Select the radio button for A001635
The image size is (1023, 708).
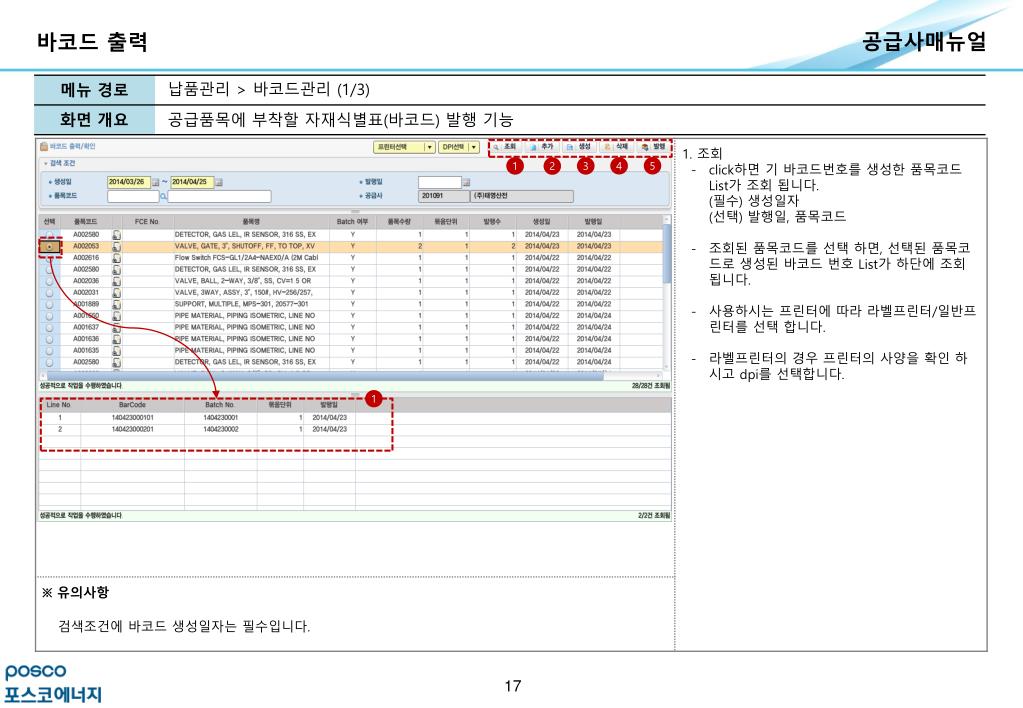tap(50, 350)
